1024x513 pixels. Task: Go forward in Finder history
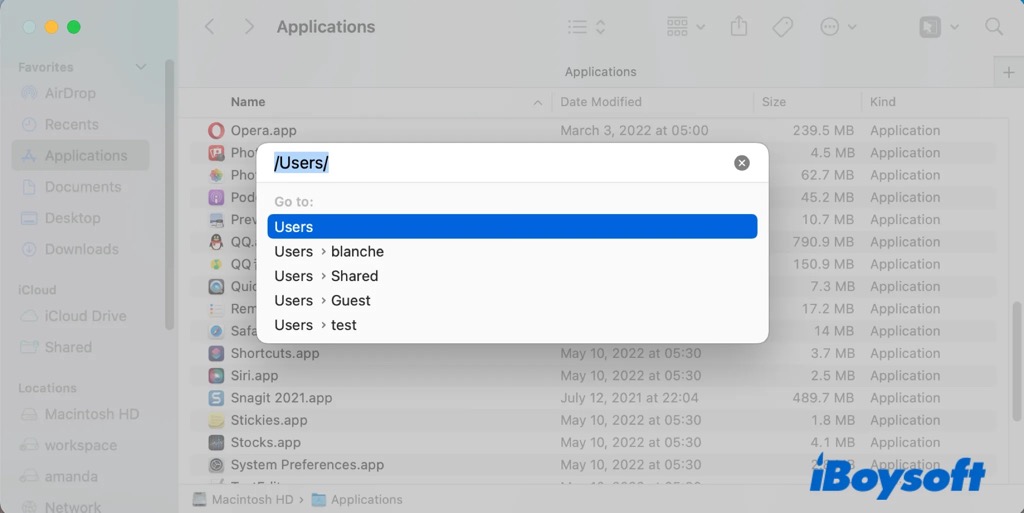click(249, 27)
